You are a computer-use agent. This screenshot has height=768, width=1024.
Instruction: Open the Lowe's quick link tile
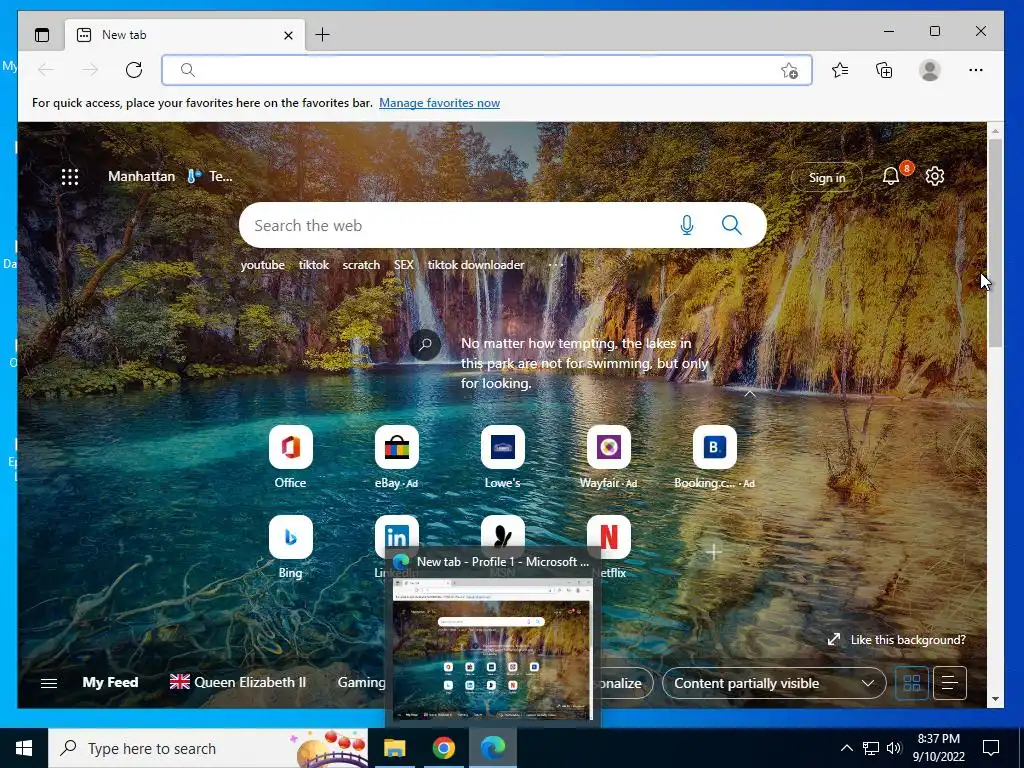[x=502, y=447]
